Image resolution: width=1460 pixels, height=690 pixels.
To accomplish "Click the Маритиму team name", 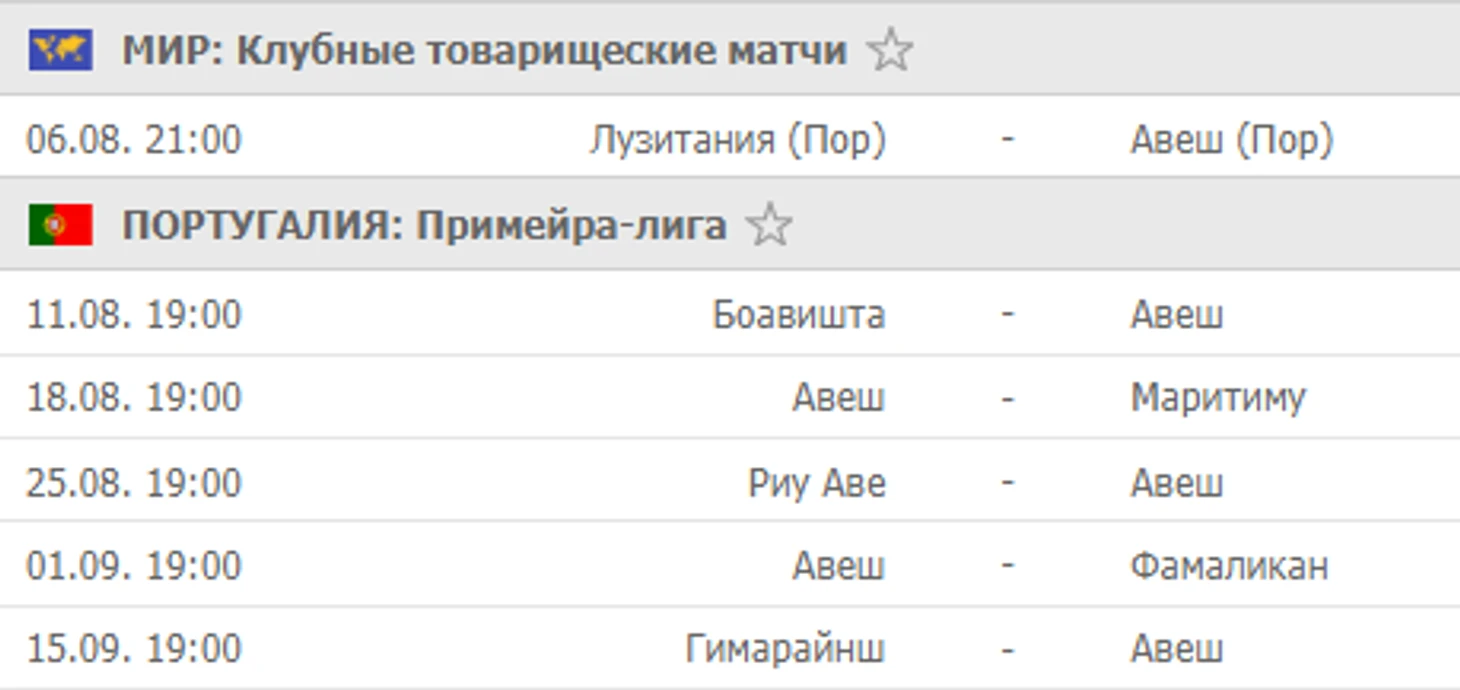I will pyautogui.click(x=1217, y=397).
